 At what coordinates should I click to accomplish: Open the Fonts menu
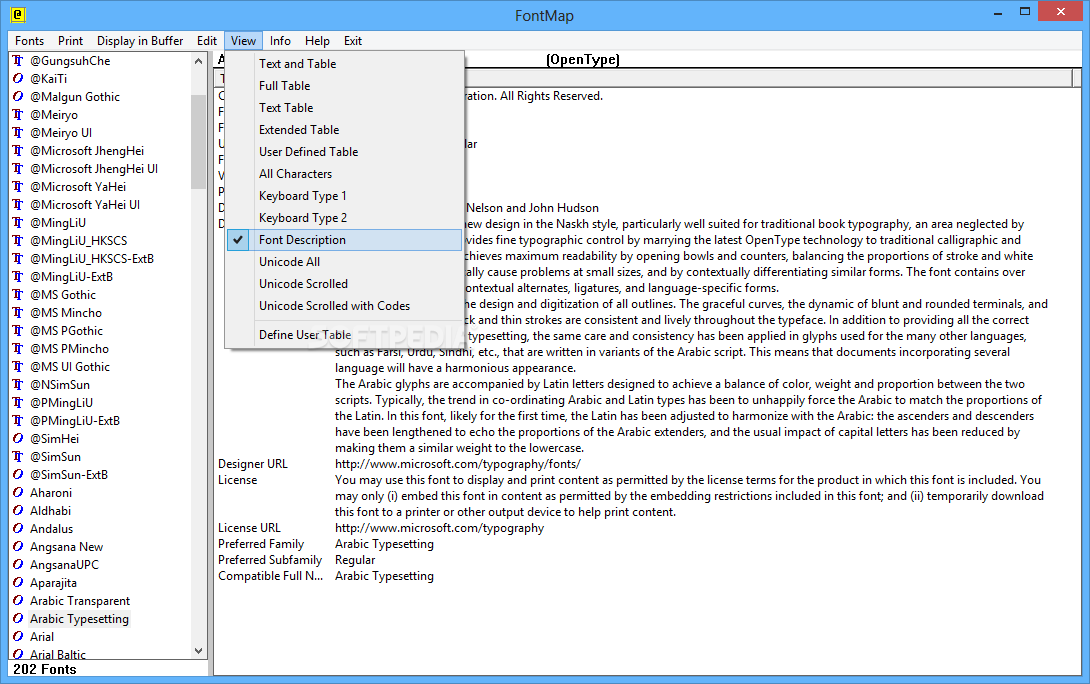(29, 41)
